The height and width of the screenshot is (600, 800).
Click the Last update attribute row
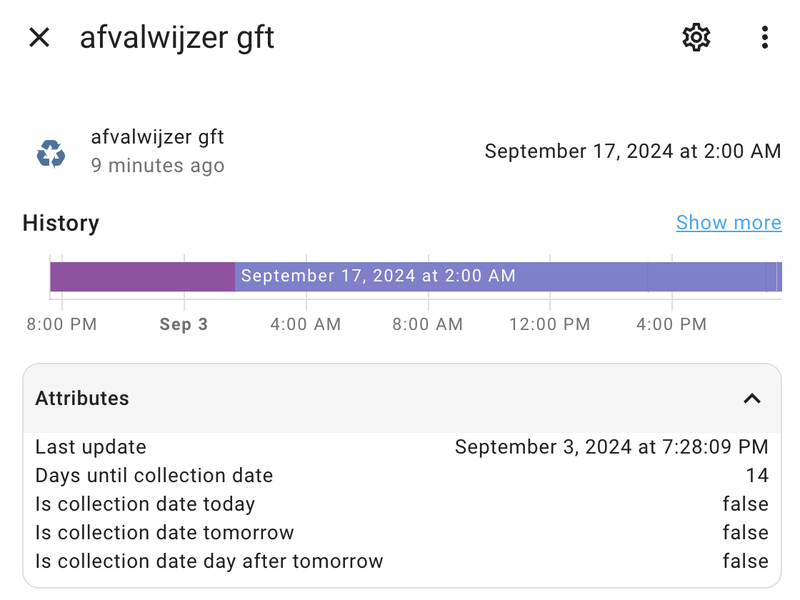pos(400,447)
